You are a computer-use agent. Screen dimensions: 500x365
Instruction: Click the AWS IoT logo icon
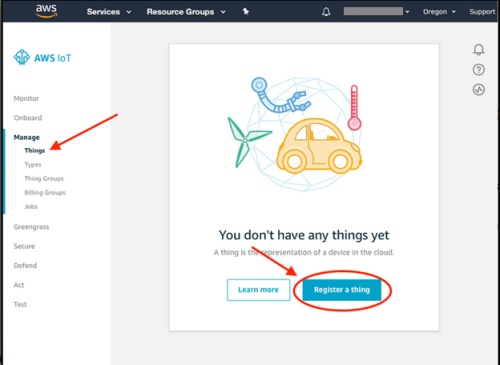click(x=22, y=57)
